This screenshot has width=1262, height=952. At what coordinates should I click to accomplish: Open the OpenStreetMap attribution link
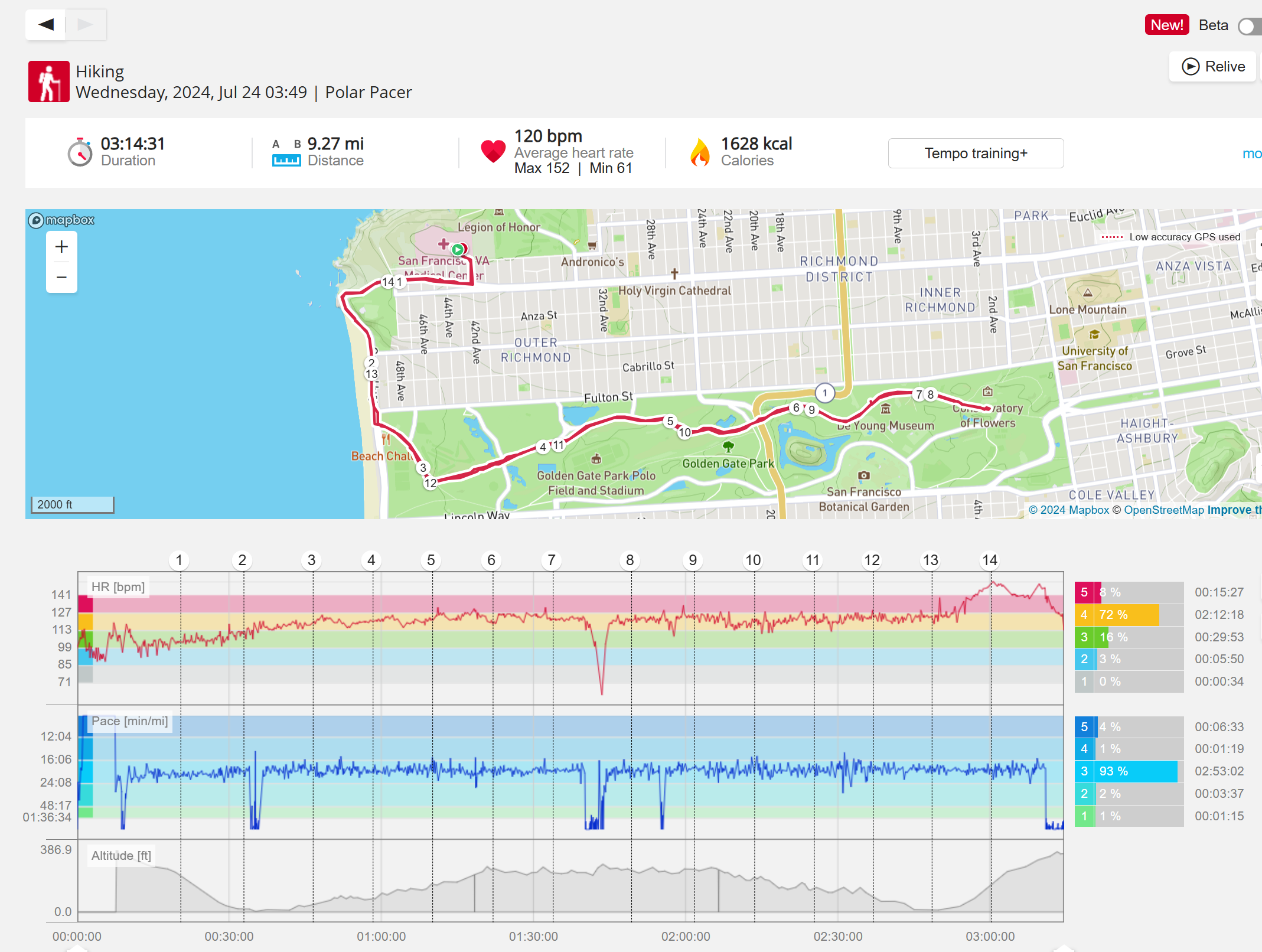1163,510
